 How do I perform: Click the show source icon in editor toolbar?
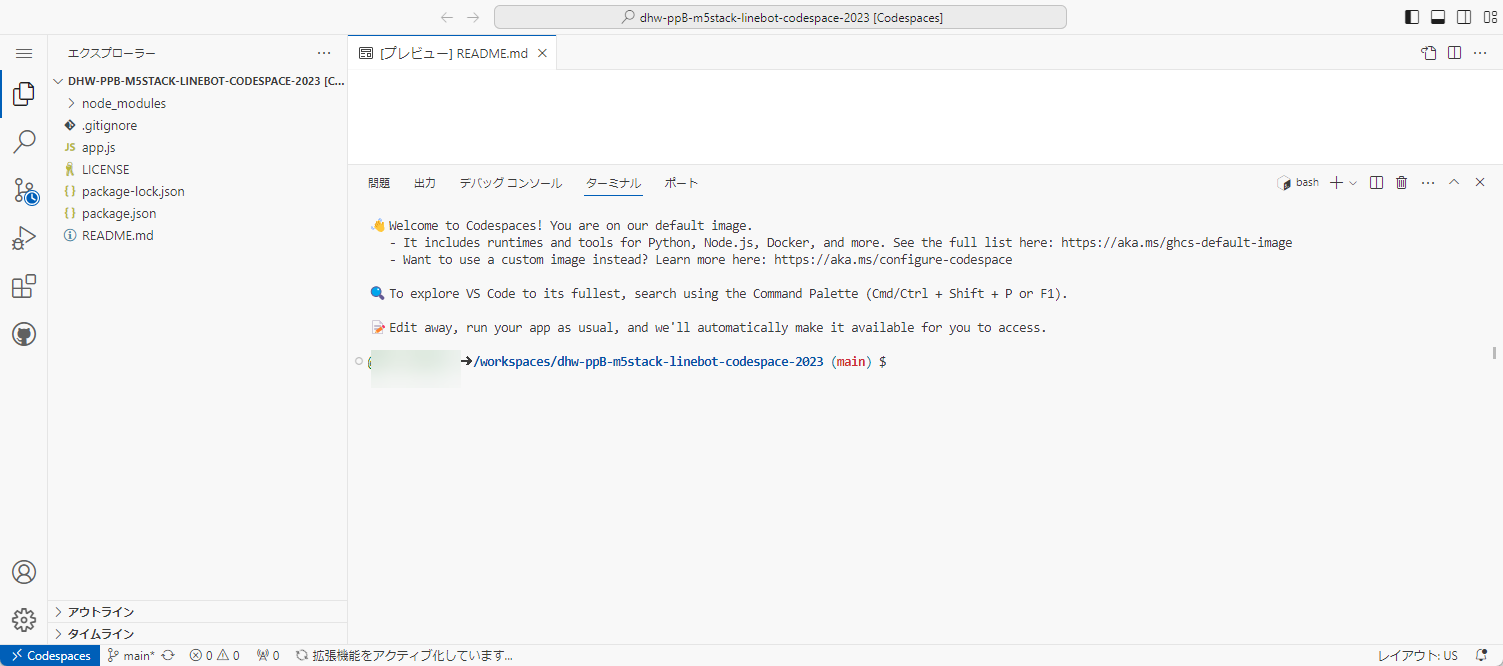pos(1429,53)
